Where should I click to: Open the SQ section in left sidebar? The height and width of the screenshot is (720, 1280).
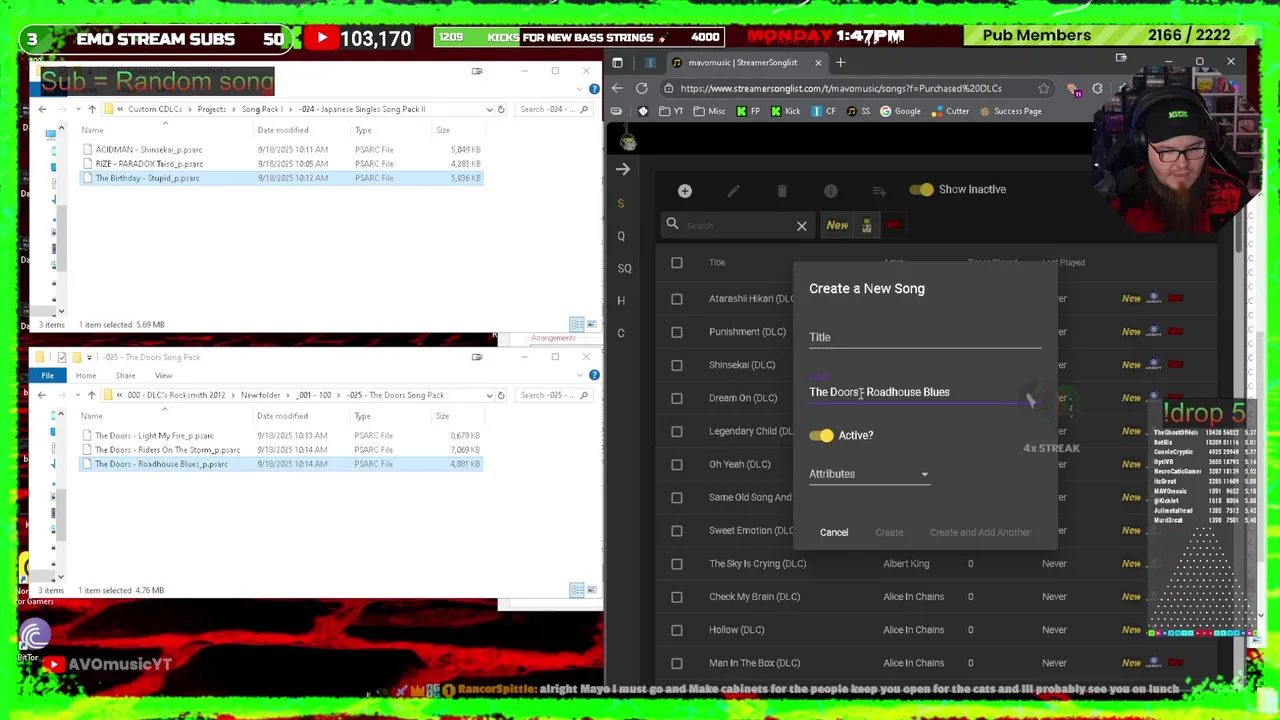tap(624, 268)
